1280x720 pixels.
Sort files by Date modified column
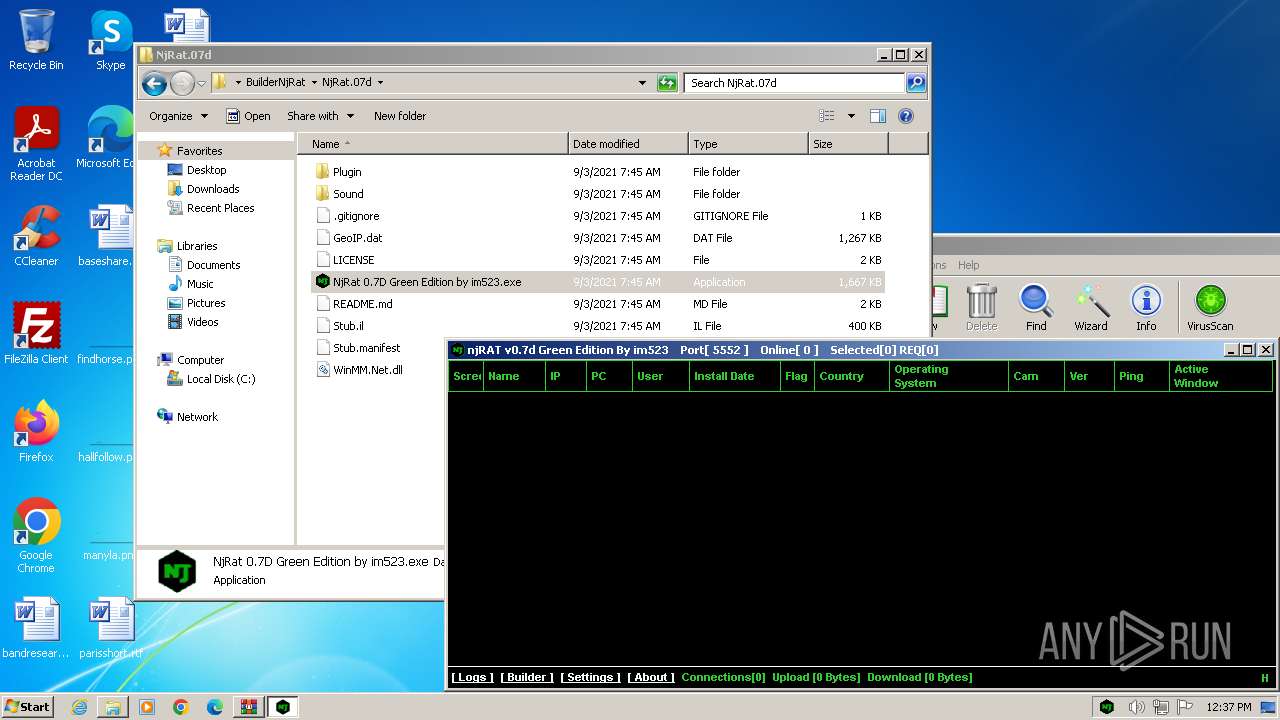coord(628,144)
